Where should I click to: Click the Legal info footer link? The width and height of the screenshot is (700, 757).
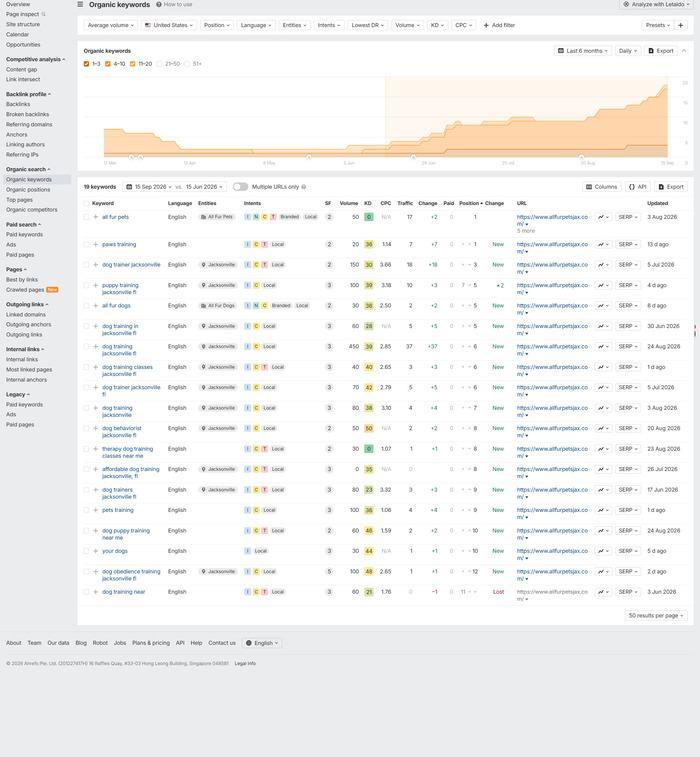[245, 663]
